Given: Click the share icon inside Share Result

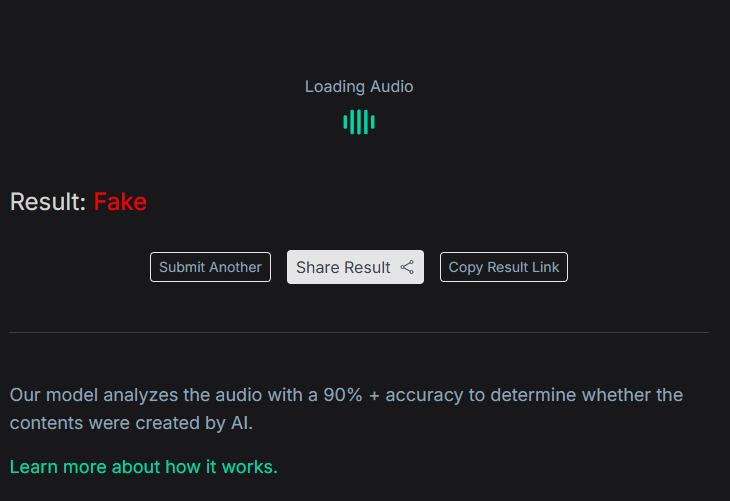Looking at the screenshot, I should (x=407, y=267).
